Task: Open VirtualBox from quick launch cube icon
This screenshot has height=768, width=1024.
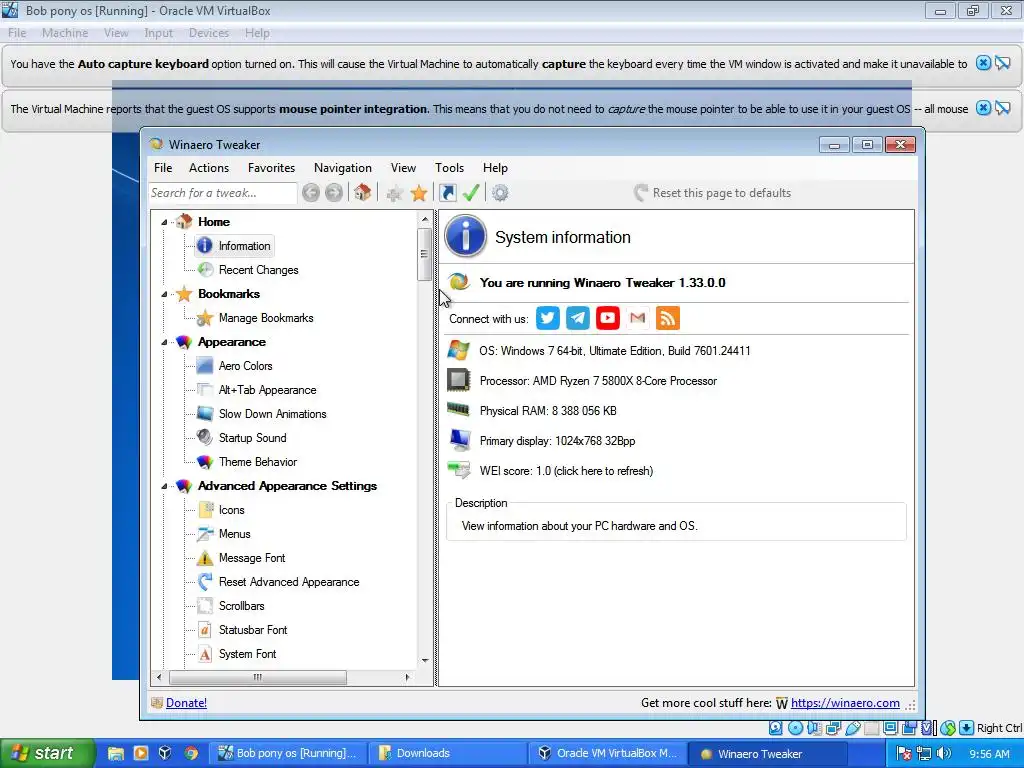Action: (x=165, y=753)
